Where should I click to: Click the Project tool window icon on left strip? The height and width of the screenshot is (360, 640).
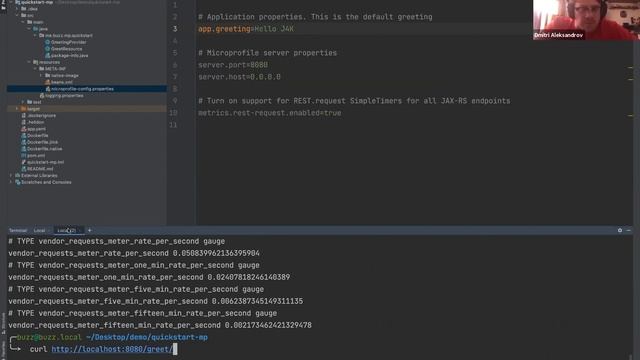pos(3,7)
